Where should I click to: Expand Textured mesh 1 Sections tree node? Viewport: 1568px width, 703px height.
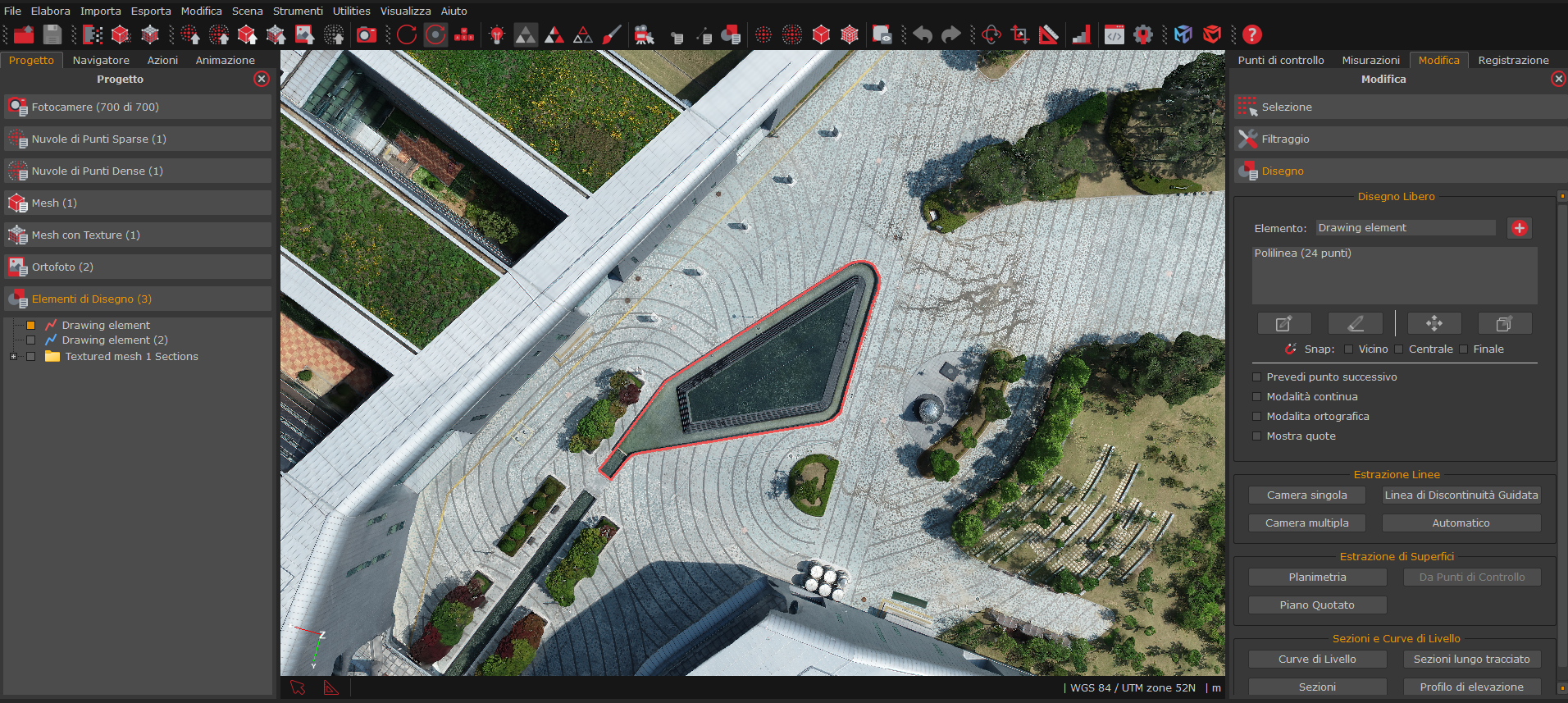pos(13,356)
